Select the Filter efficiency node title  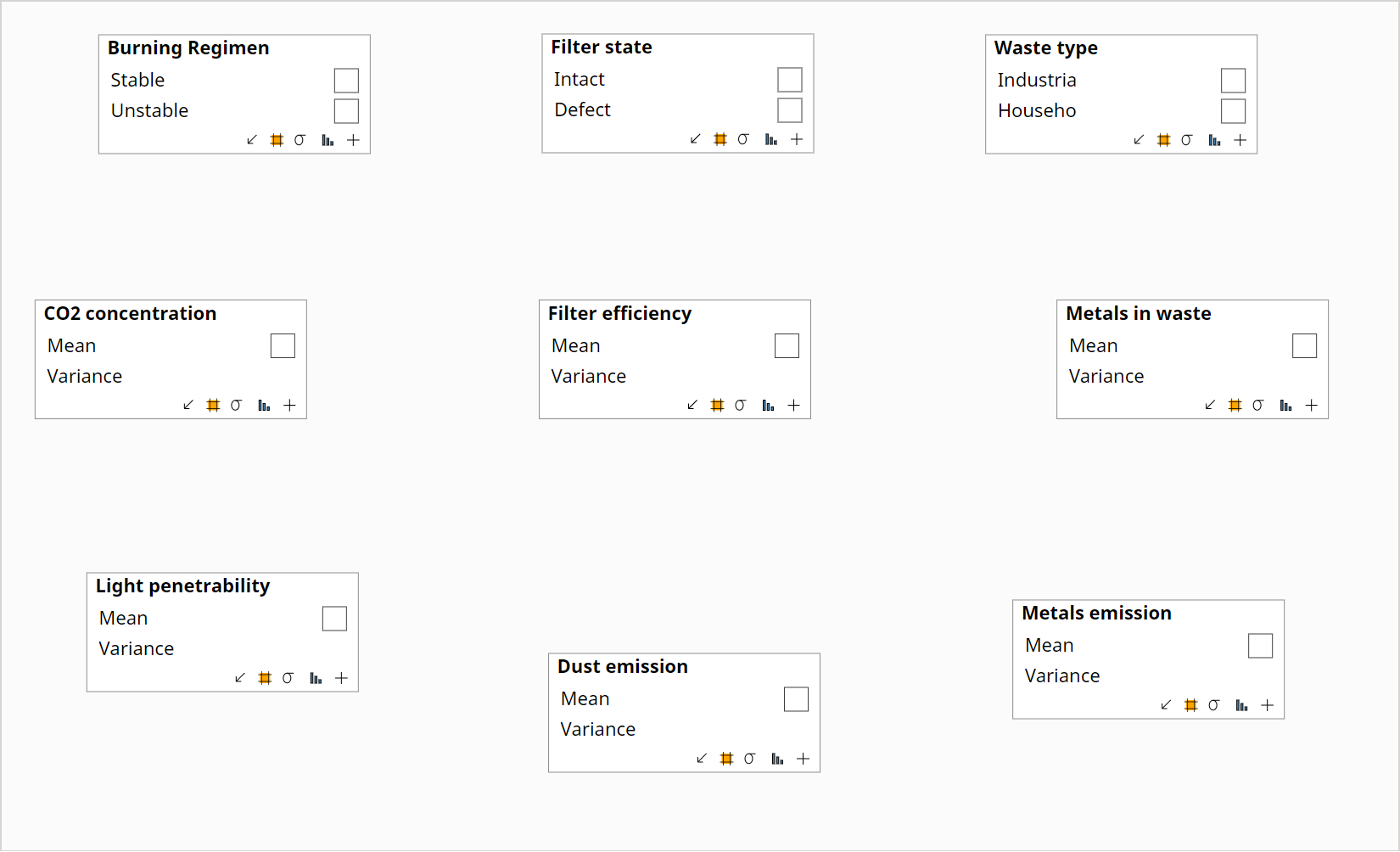(x=619, y=314)
